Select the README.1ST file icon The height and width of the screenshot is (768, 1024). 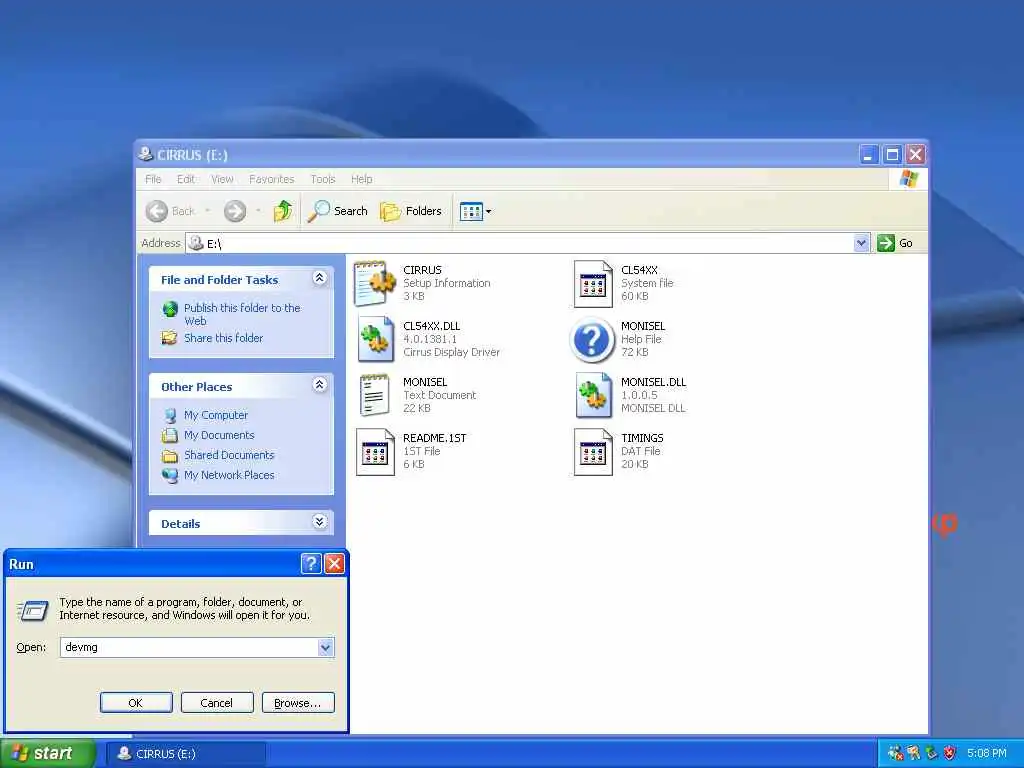pyautogui.click(x=376, y=451)
